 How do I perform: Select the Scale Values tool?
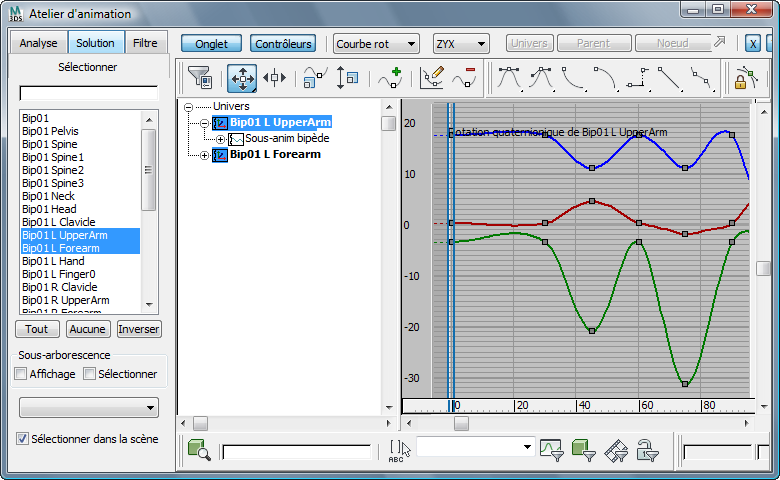(347, 78)
